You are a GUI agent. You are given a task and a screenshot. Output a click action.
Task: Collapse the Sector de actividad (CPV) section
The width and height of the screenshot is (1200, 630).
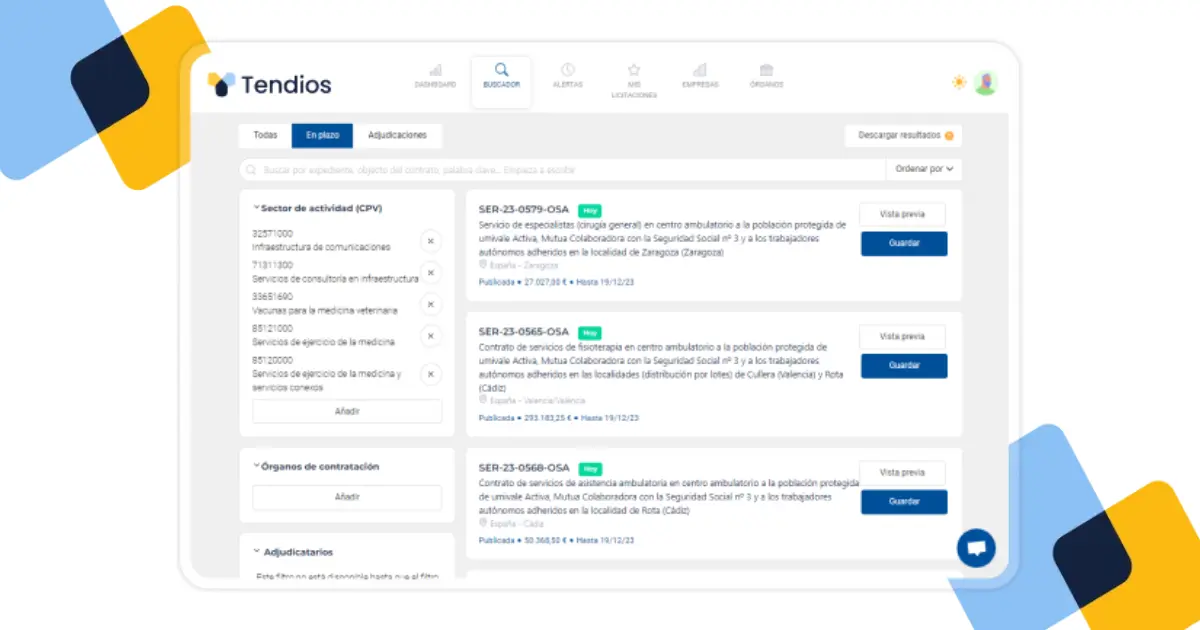pyautogui.click(x=257, y=209)
